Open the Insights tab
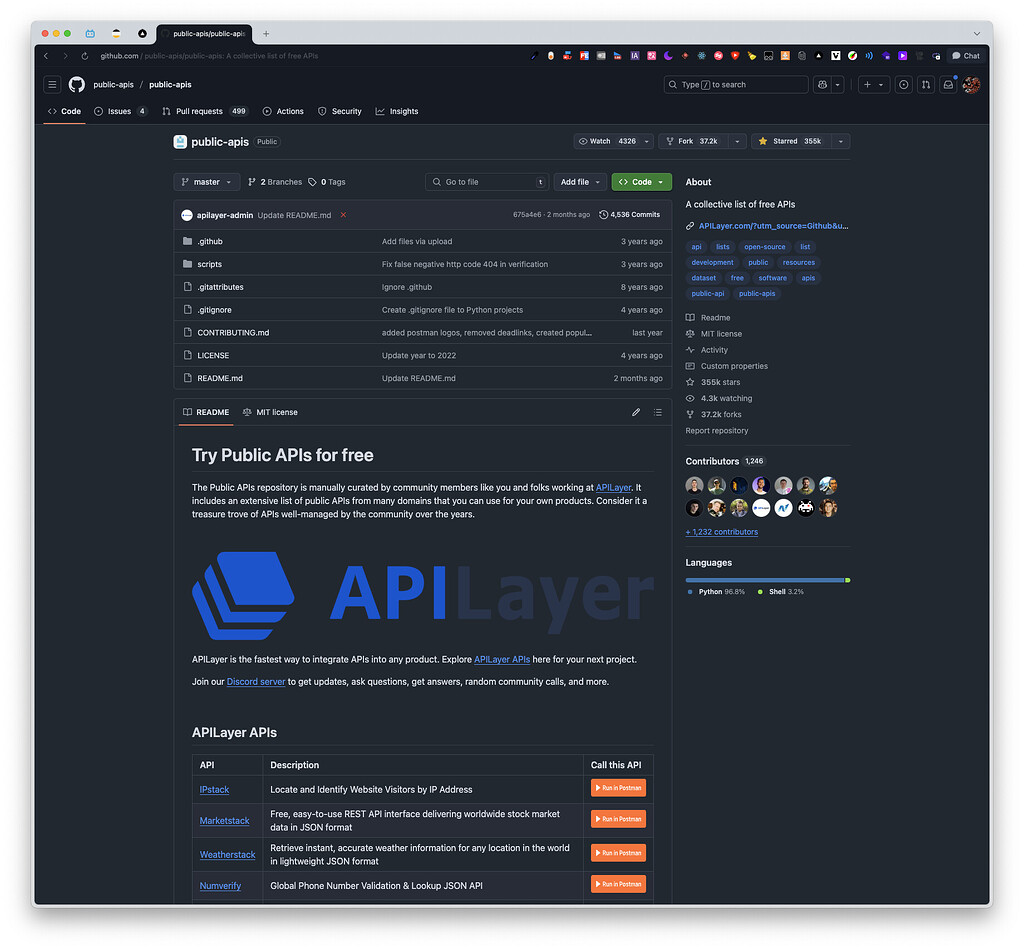Screen dimensions: 1024x949 click(397, 112)
